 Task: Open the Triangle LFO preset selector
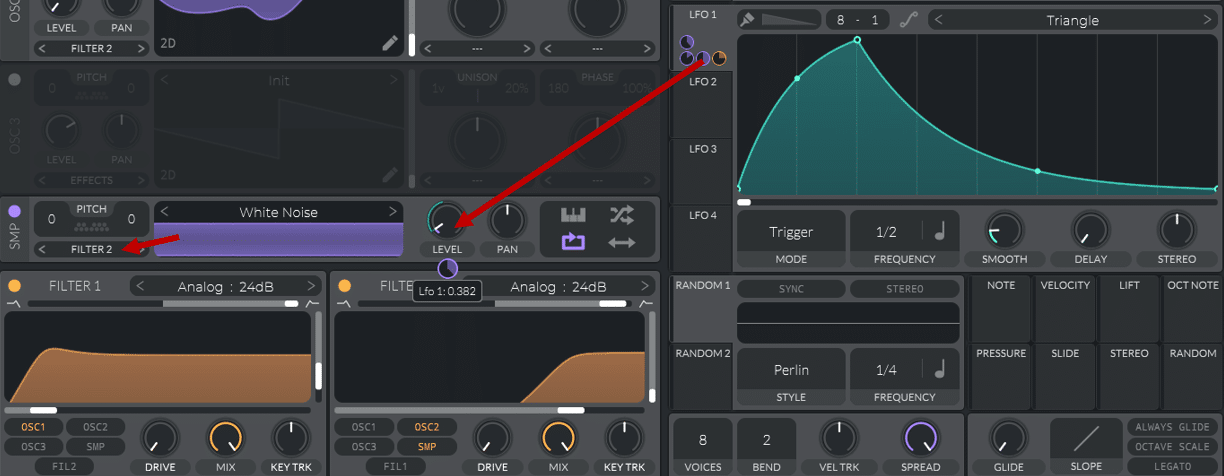point(1072,20)
